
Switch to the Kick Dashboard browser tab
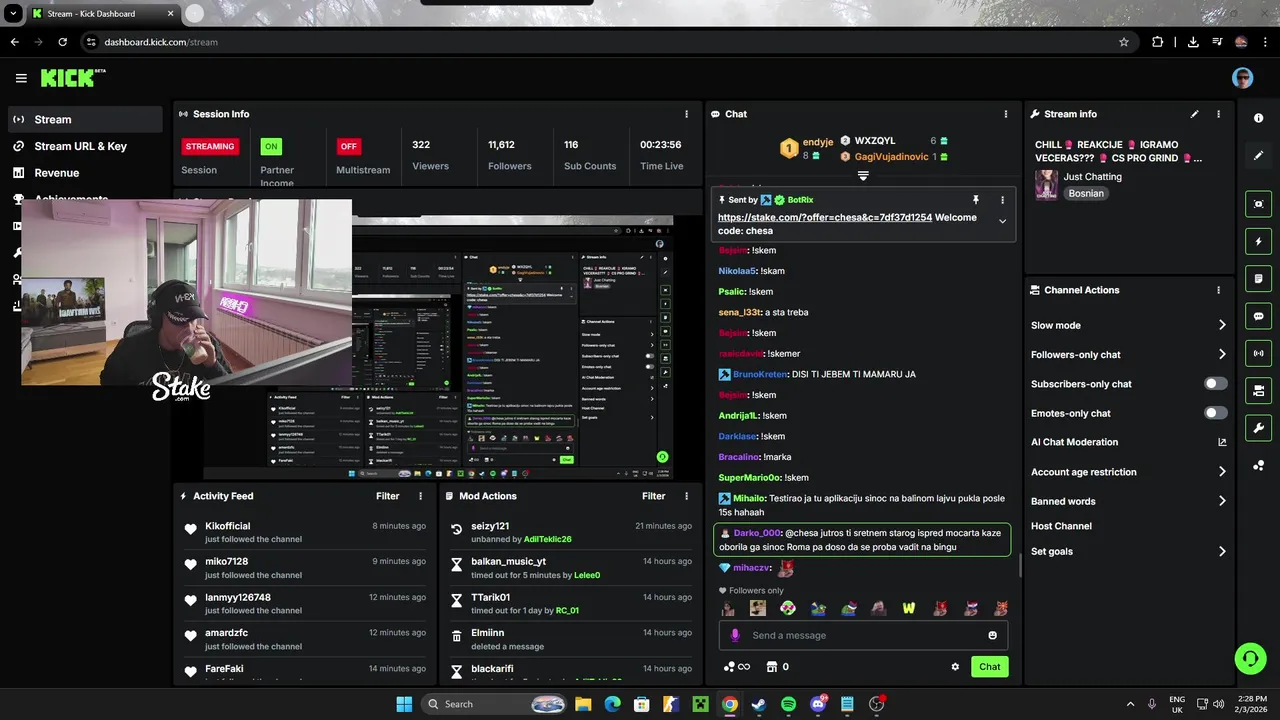[101, 13]
